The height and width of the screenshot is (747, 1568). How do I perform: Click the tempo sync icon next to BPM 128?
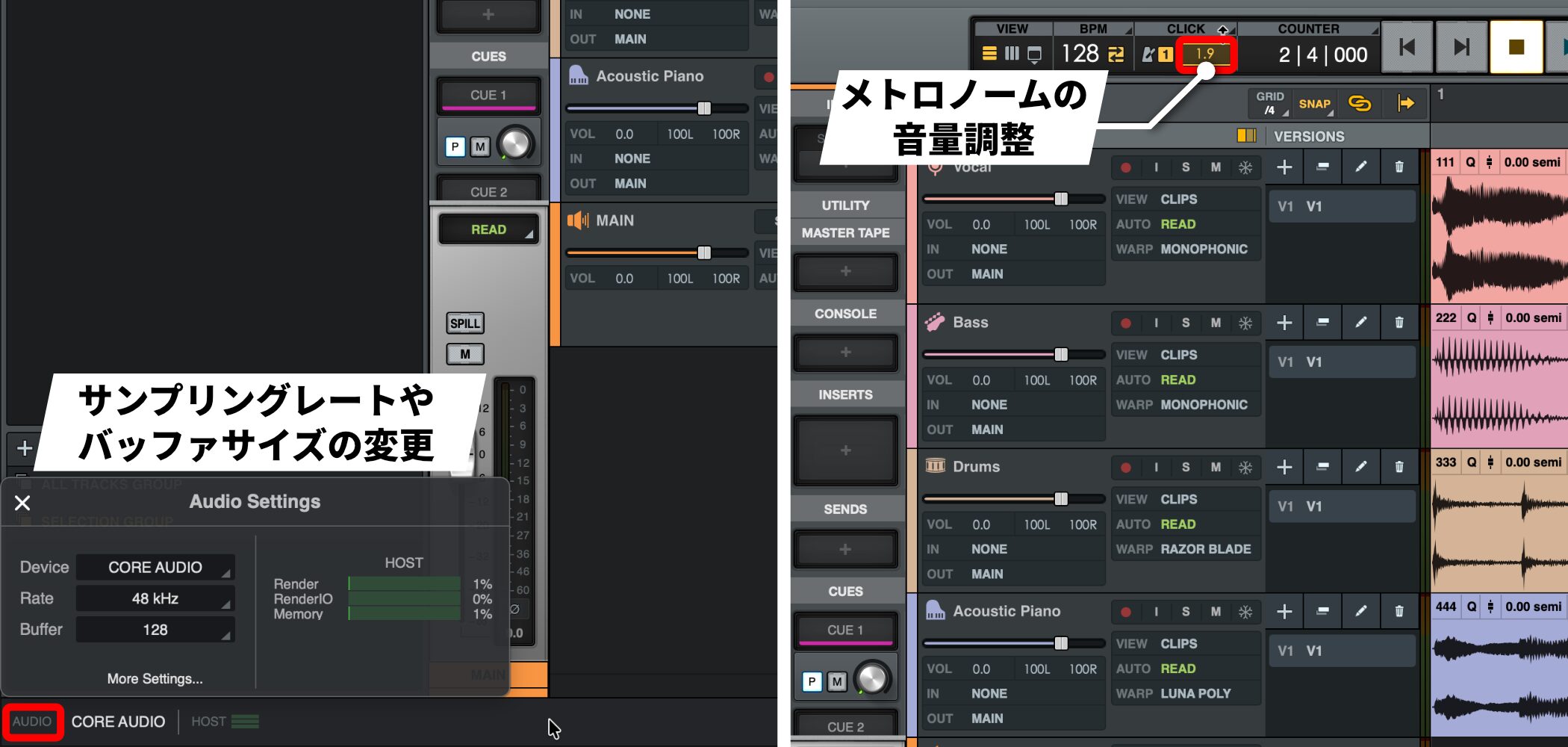(x=1116, y=55)
